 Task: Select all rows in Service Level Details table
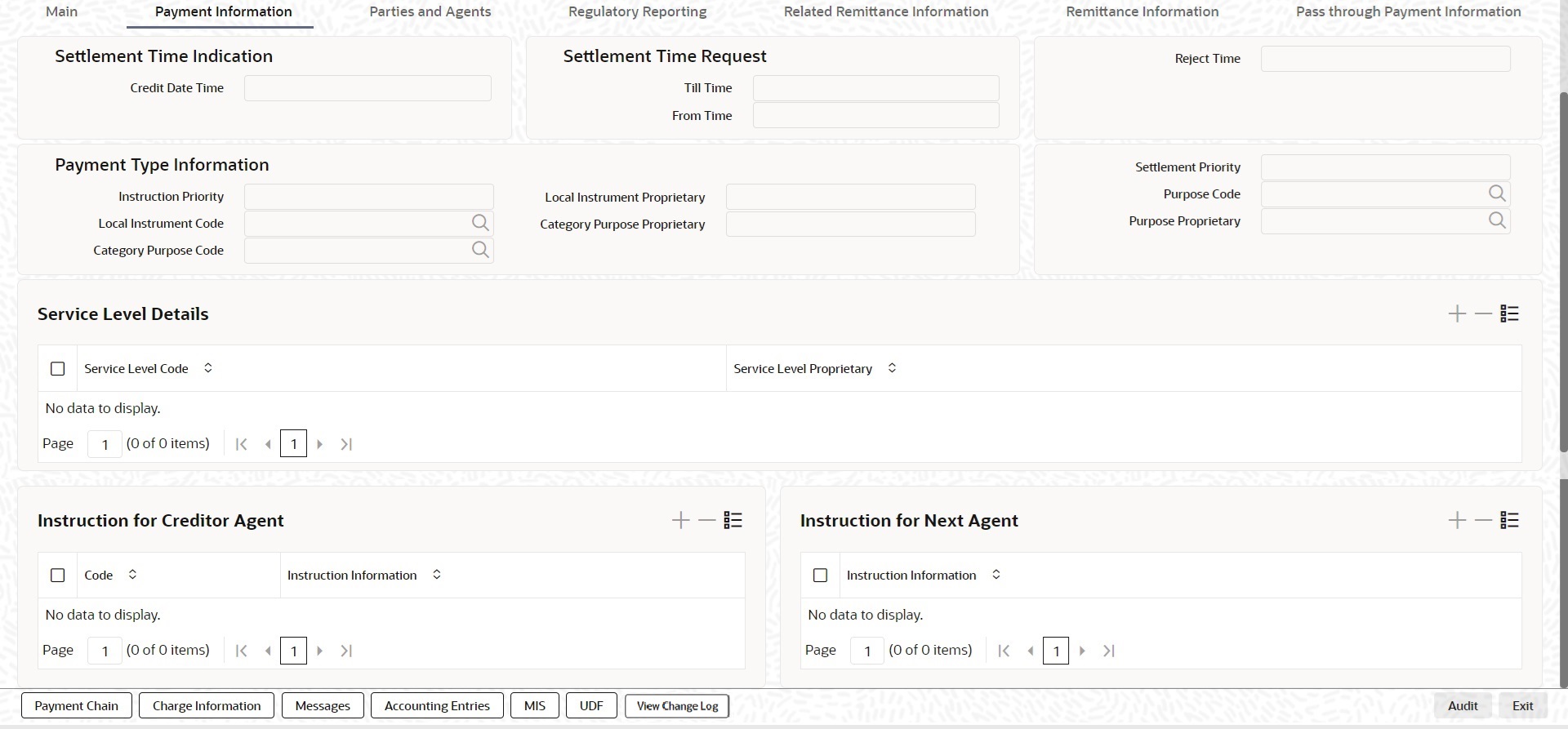coord(57,369)
